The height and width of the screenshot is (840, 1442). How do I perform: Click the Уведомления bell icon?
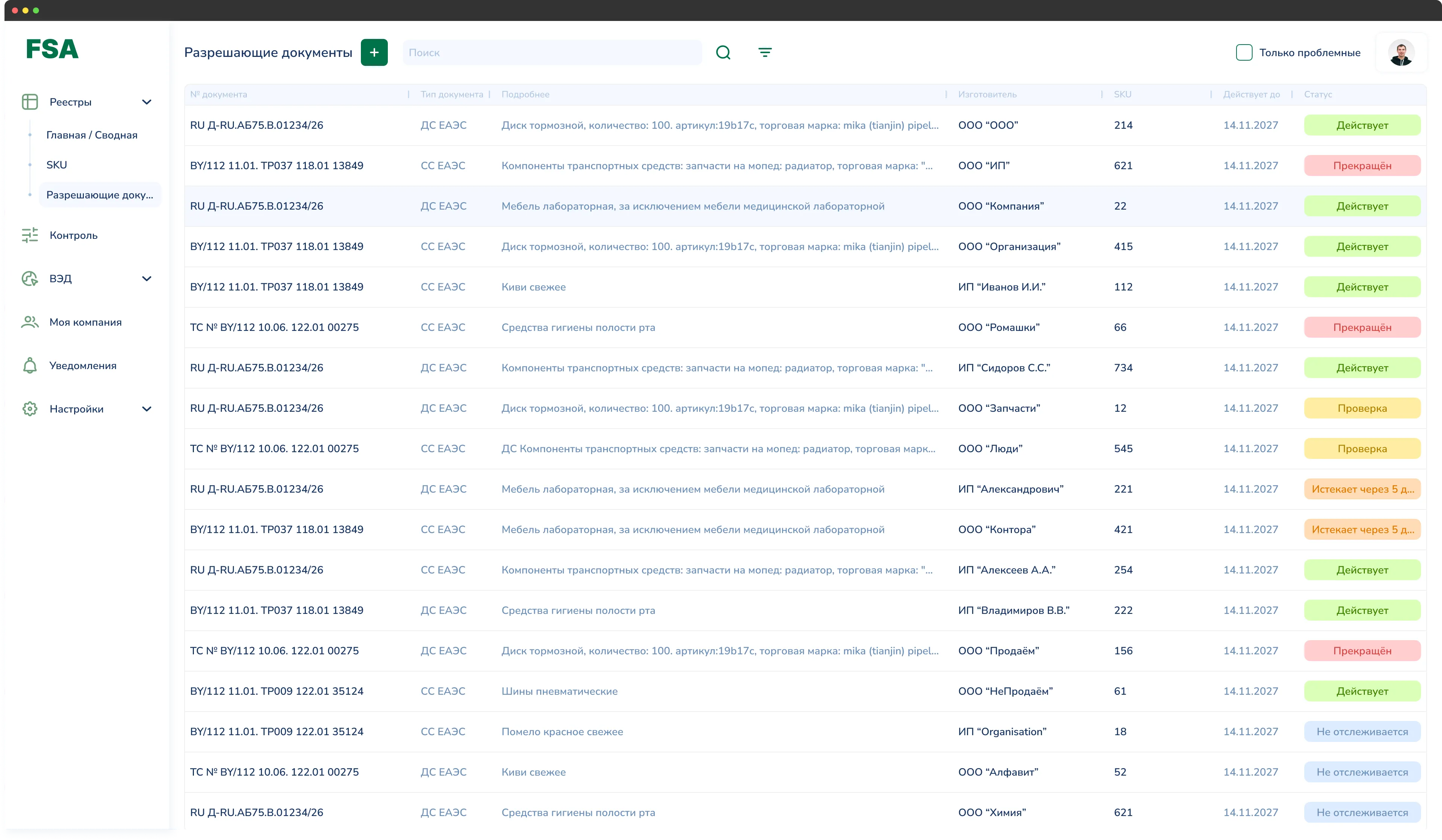click(x=30, y=366)
